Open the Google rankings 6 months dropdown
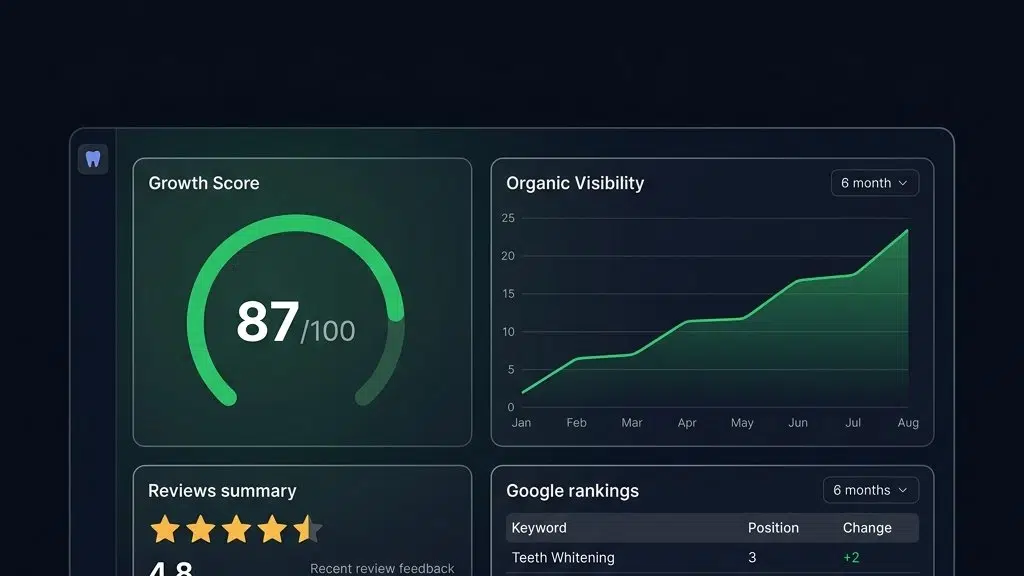Image resolution: width=1024 pixels, height=576 pixels. [871, 490]
